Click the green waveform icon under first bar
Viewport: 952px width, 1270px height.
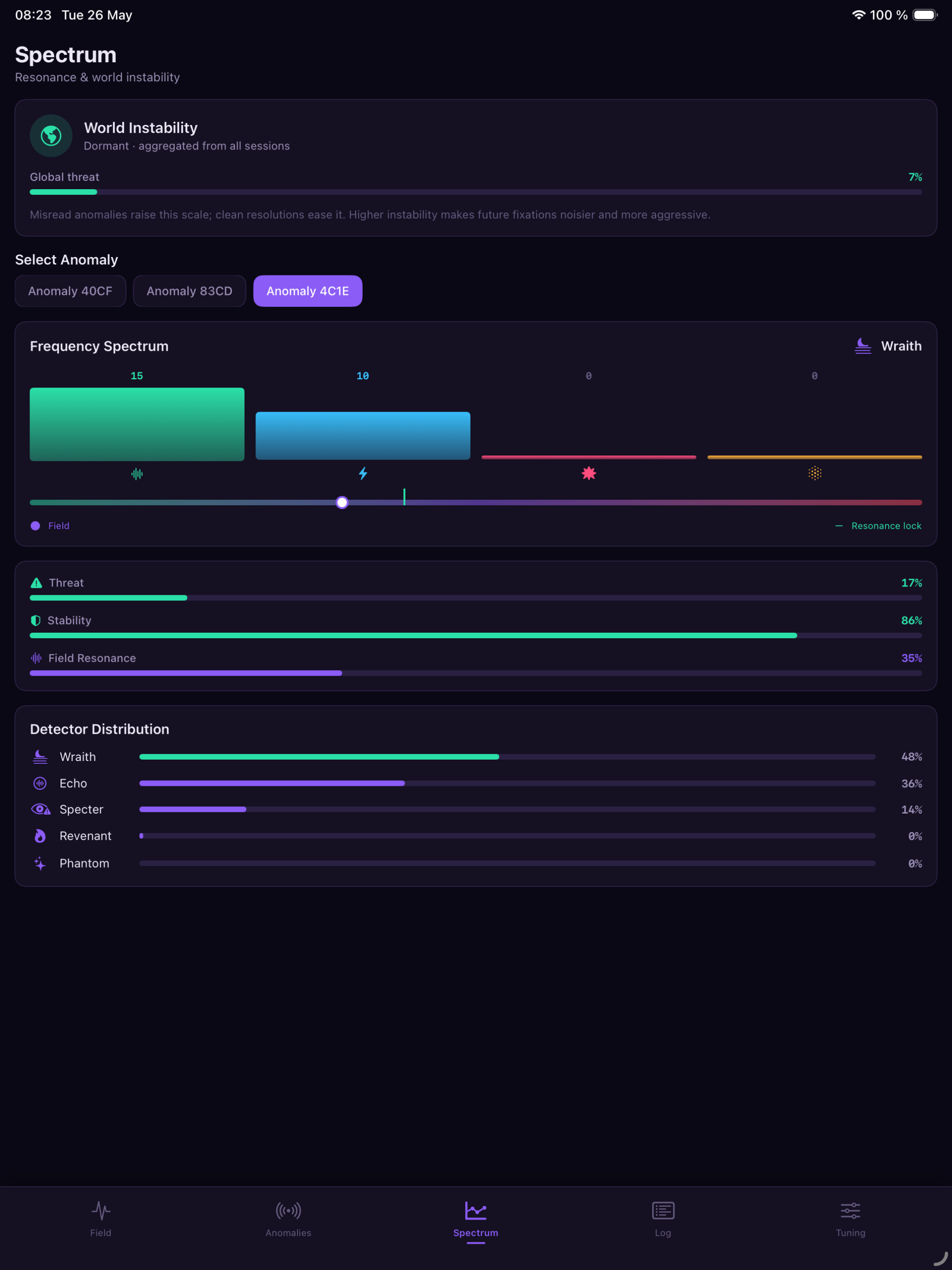[137, 473]
